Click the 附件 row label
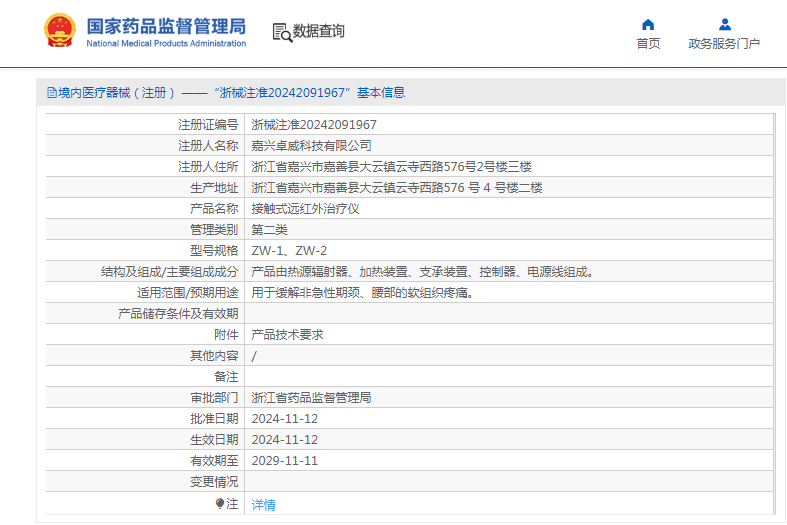The image size is (787, 525). pos(226,335)
